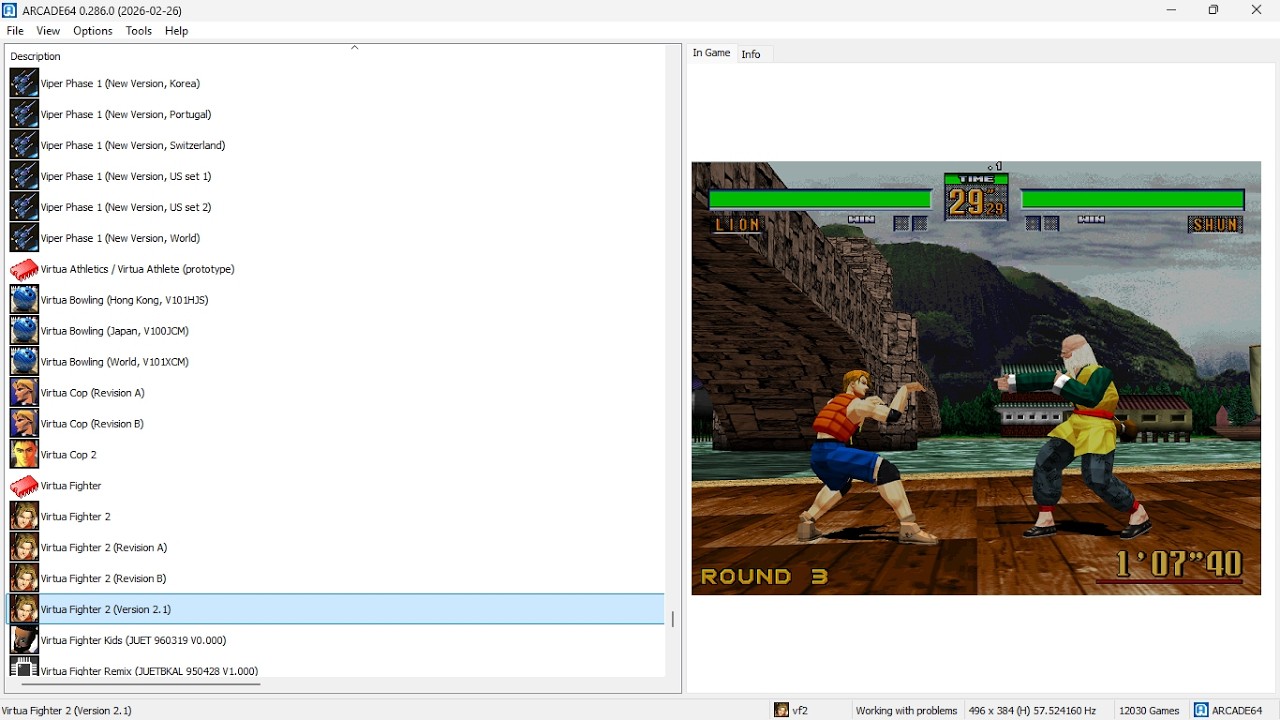Select Virtua Fighter Remix (JUETBKAL 950428) text
1280x720 pixels.
coord(150,671)
